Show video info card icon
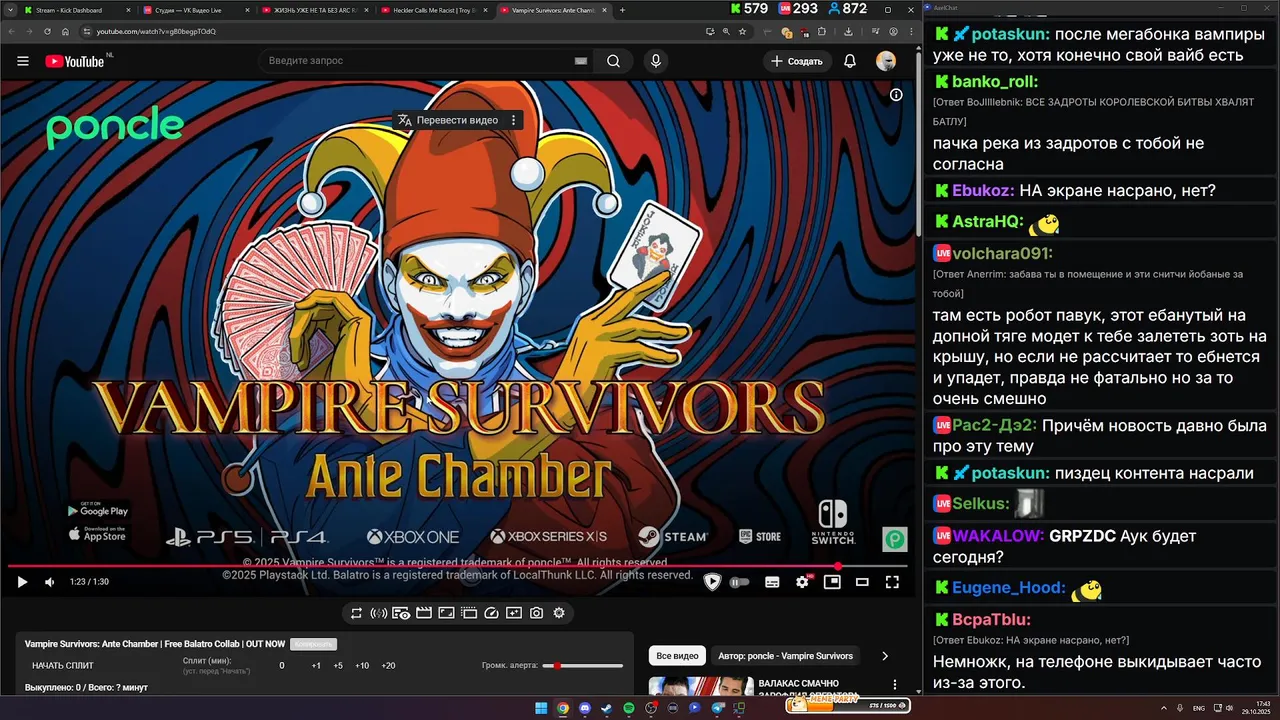The image size is (1280, 720). click(x=896, y=95)
